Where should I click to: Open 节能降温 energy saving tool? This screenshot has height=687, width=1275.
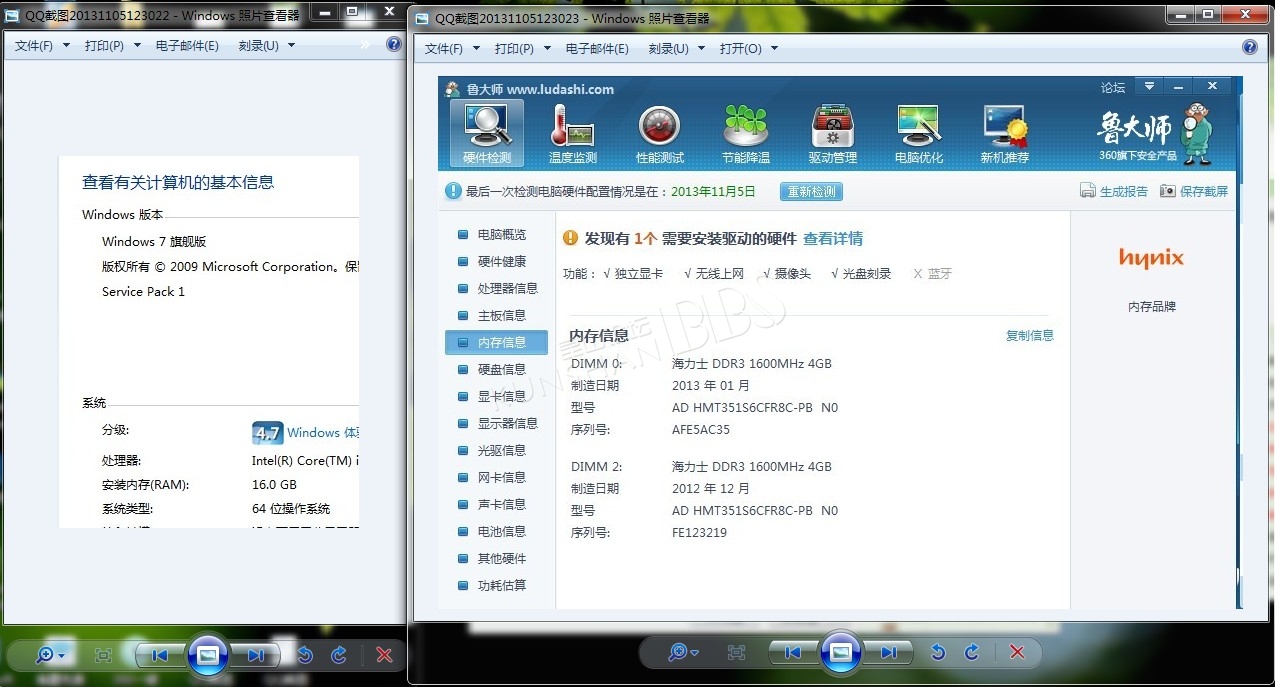[x=746, y=133]
